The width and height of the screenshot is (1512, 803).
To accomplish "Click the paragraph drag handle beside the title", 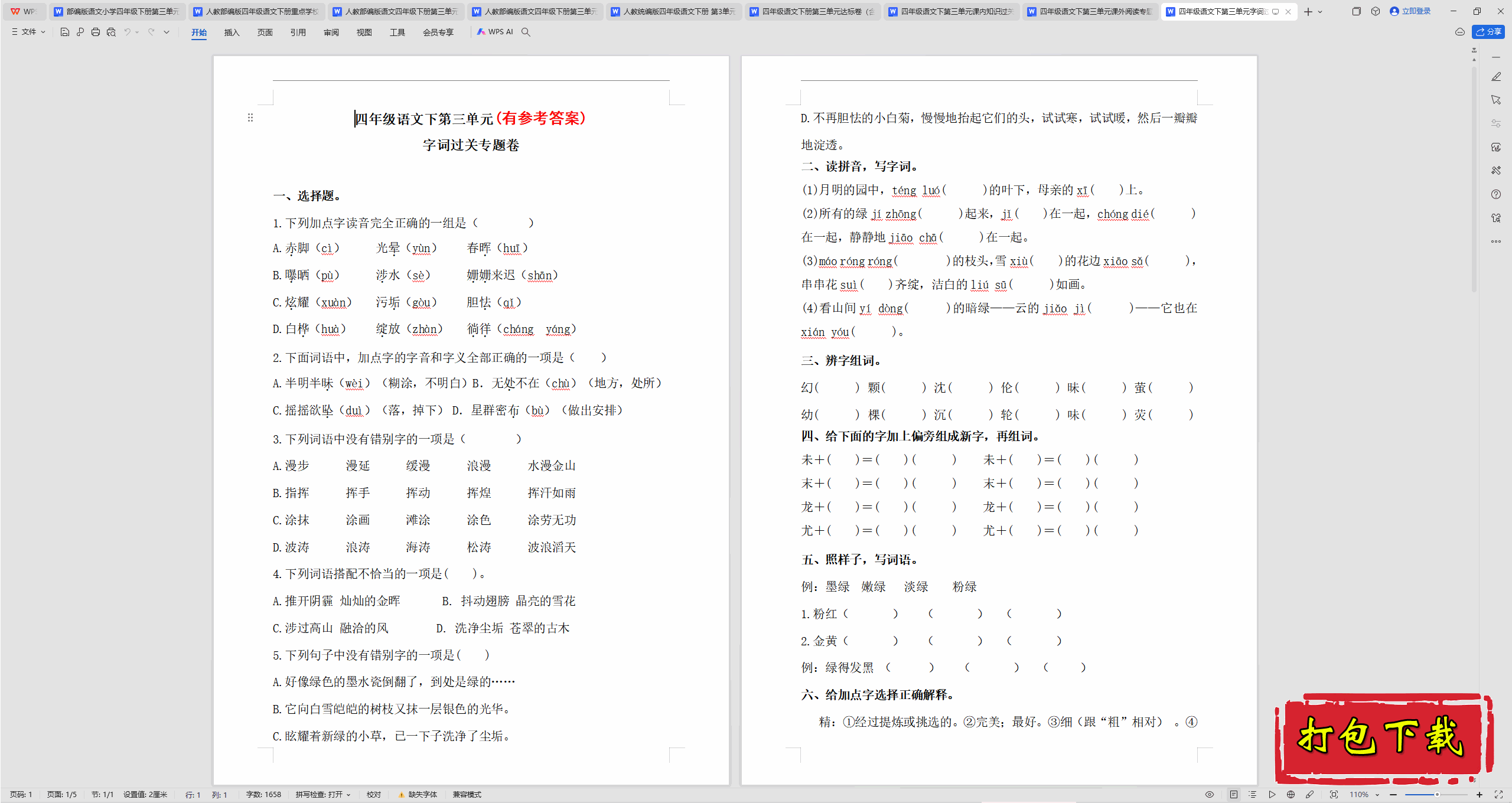I will 250,118.
